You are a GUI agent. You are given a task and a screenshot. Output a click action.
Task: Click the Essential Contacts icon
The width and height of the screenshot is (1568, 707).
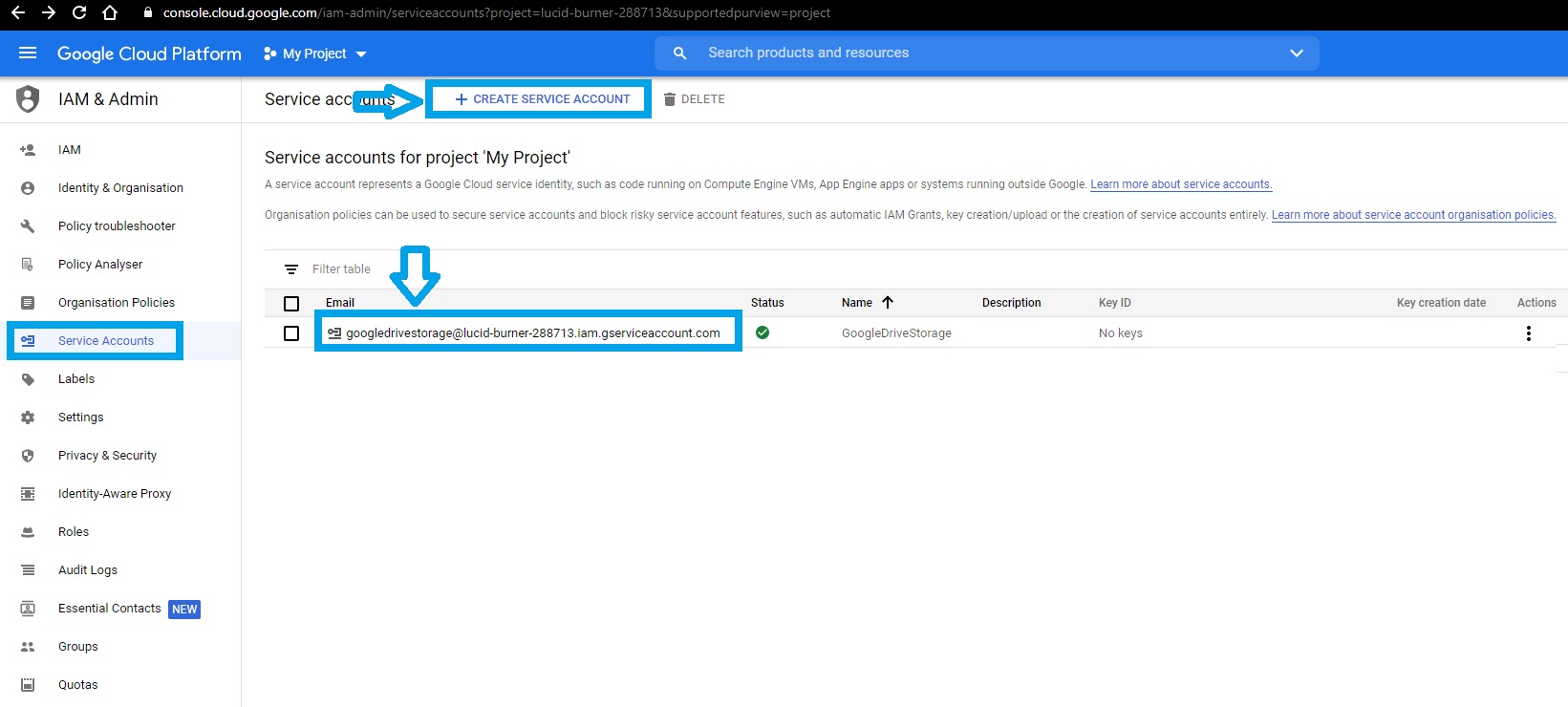point(28,609)
